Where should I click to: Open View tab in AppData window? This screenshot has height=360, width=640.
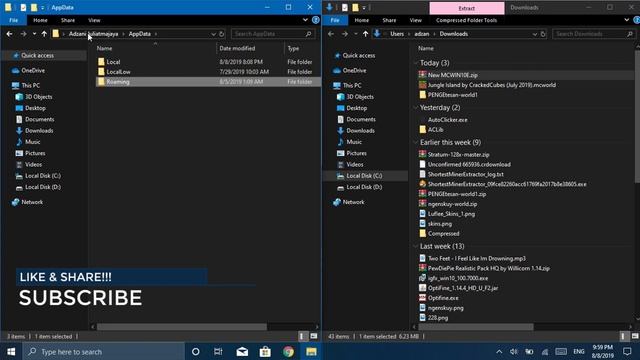pos(94,20)
